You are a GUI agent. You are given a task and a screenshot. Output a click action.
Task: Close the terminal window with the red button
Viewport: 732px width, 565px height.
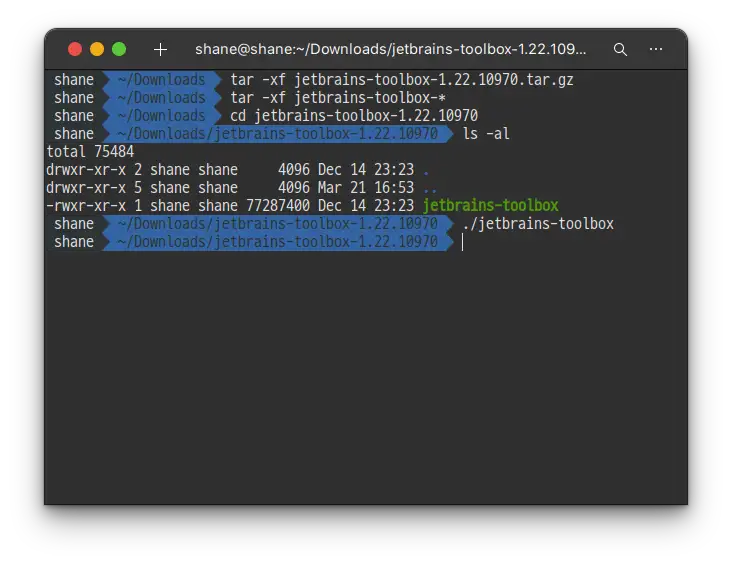click(75, 49)
